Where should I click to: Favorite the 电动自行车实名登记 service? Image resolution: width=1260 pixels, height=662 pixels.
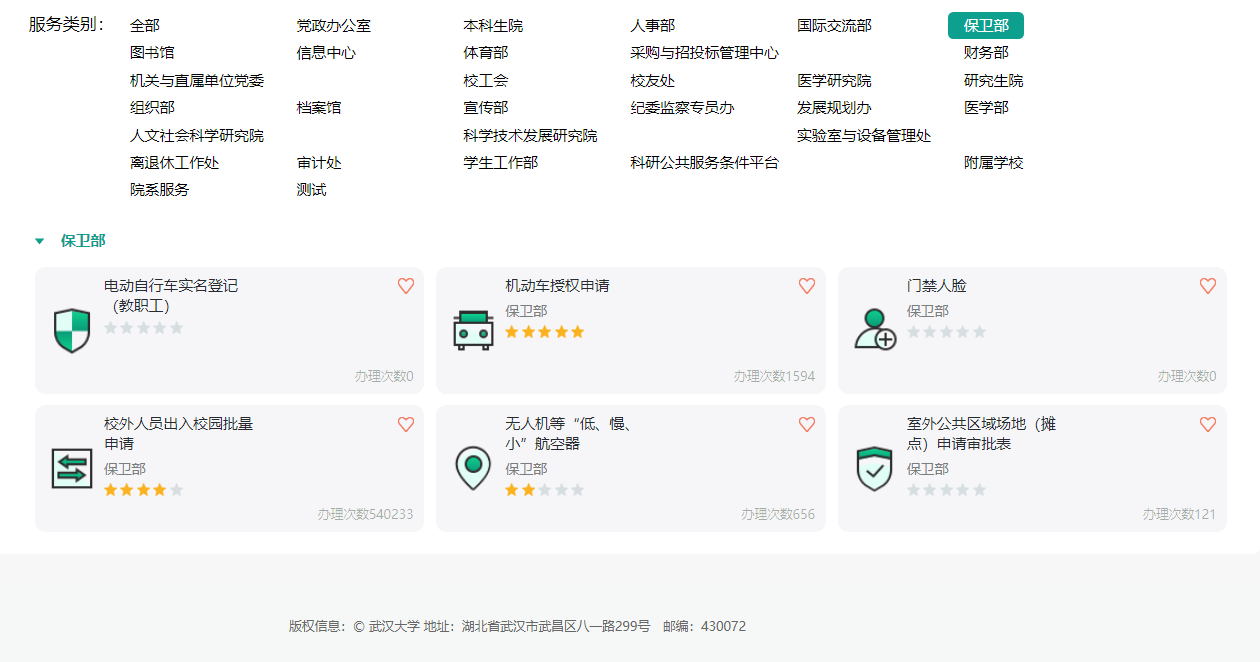click(x=406, y=286)
